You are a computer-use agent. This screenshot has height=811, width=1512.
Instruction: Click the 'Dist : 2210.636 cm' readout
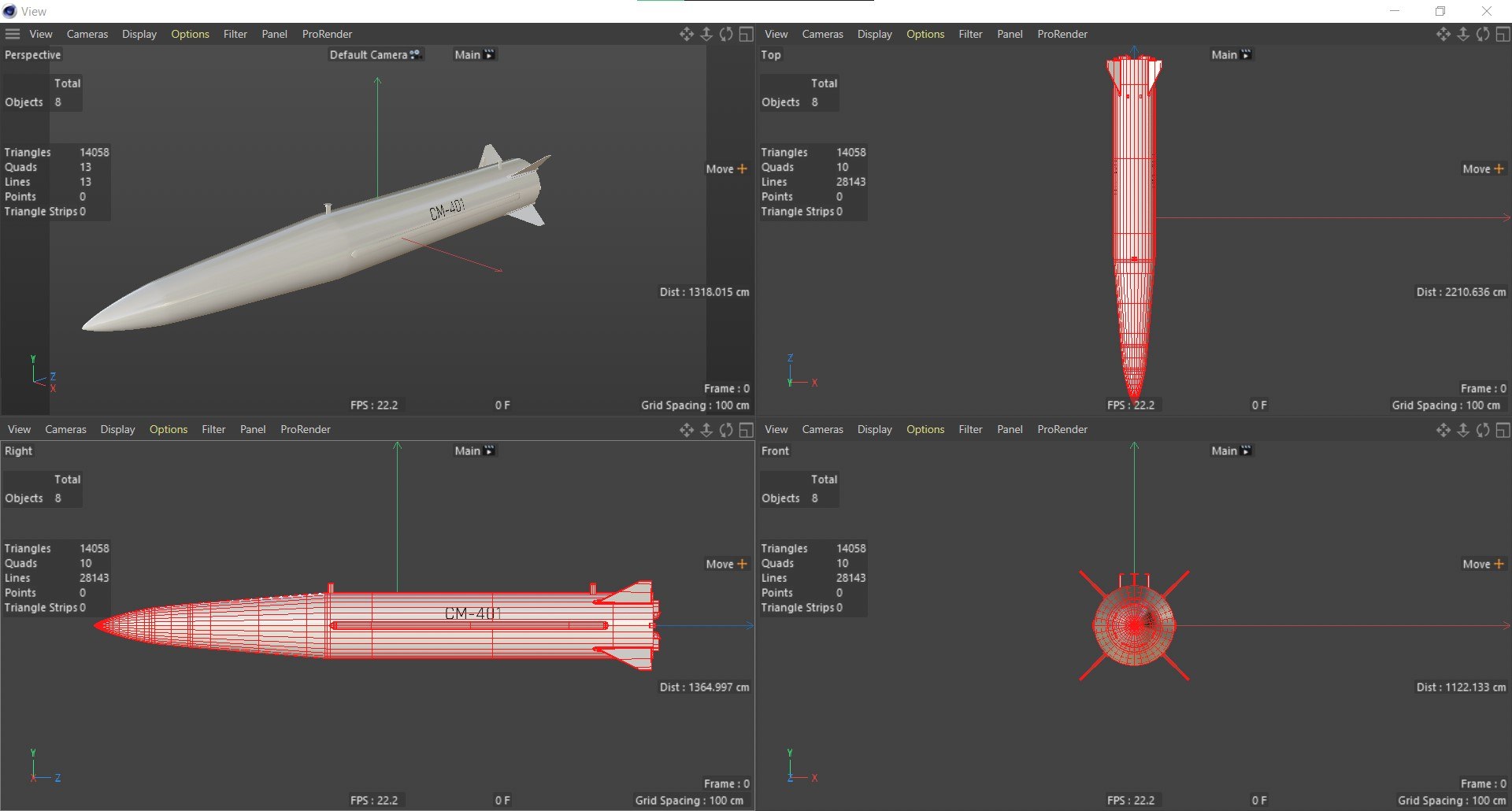[1461, 291]
